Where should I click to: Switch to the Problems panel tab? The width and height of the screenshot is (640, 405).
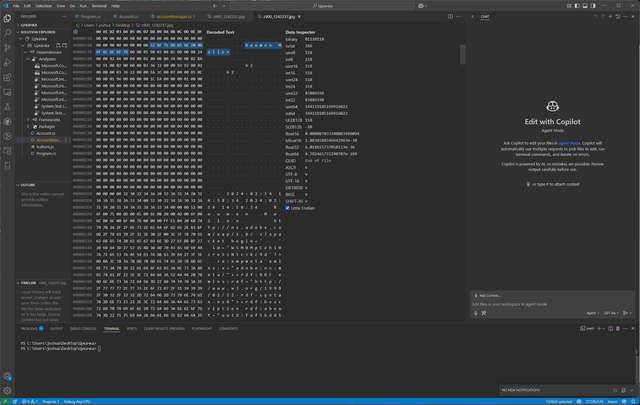pyautogui.click(x=32, y=329)
